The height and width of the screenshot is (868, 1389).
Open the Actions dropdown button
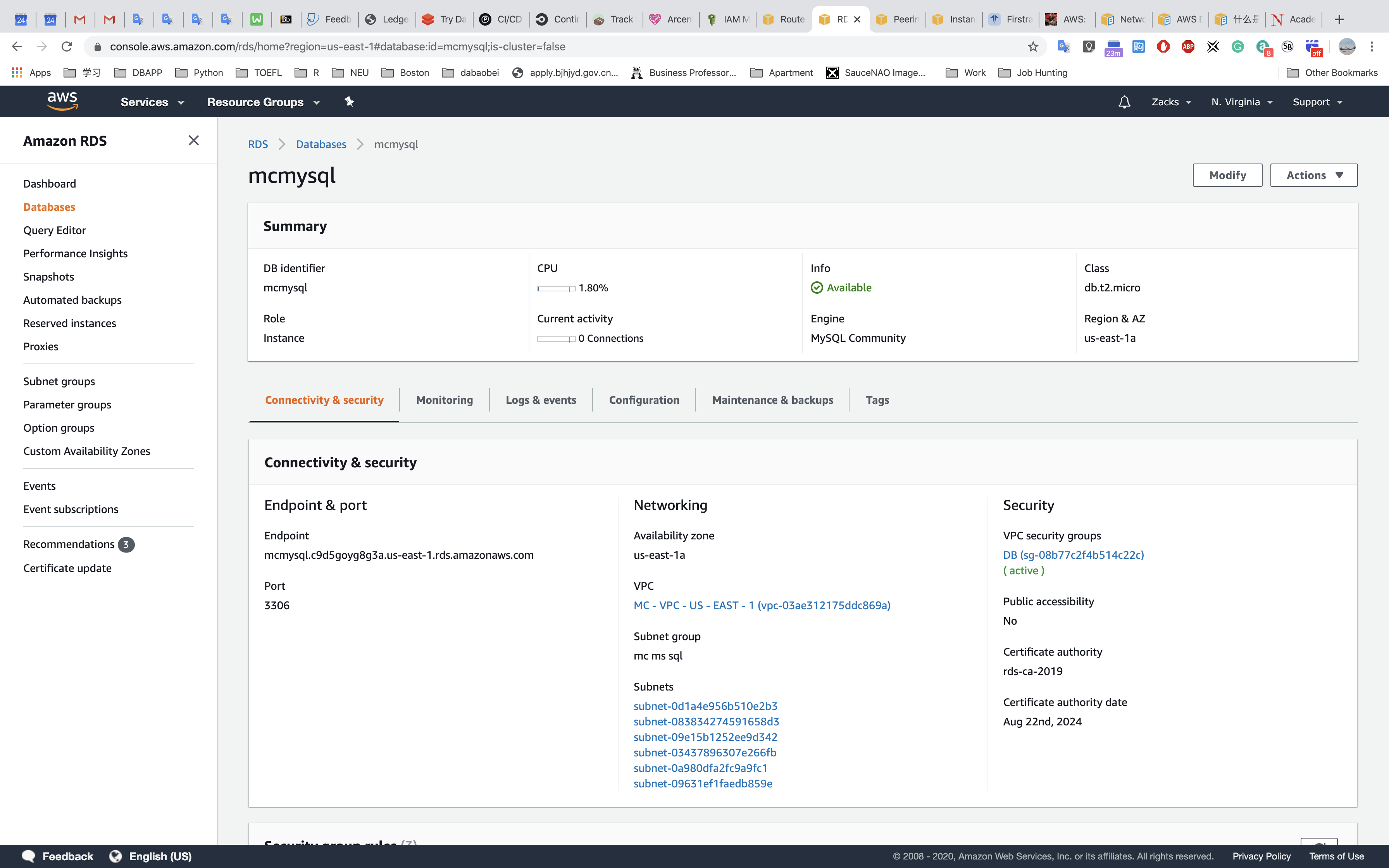coord(1313,175)
